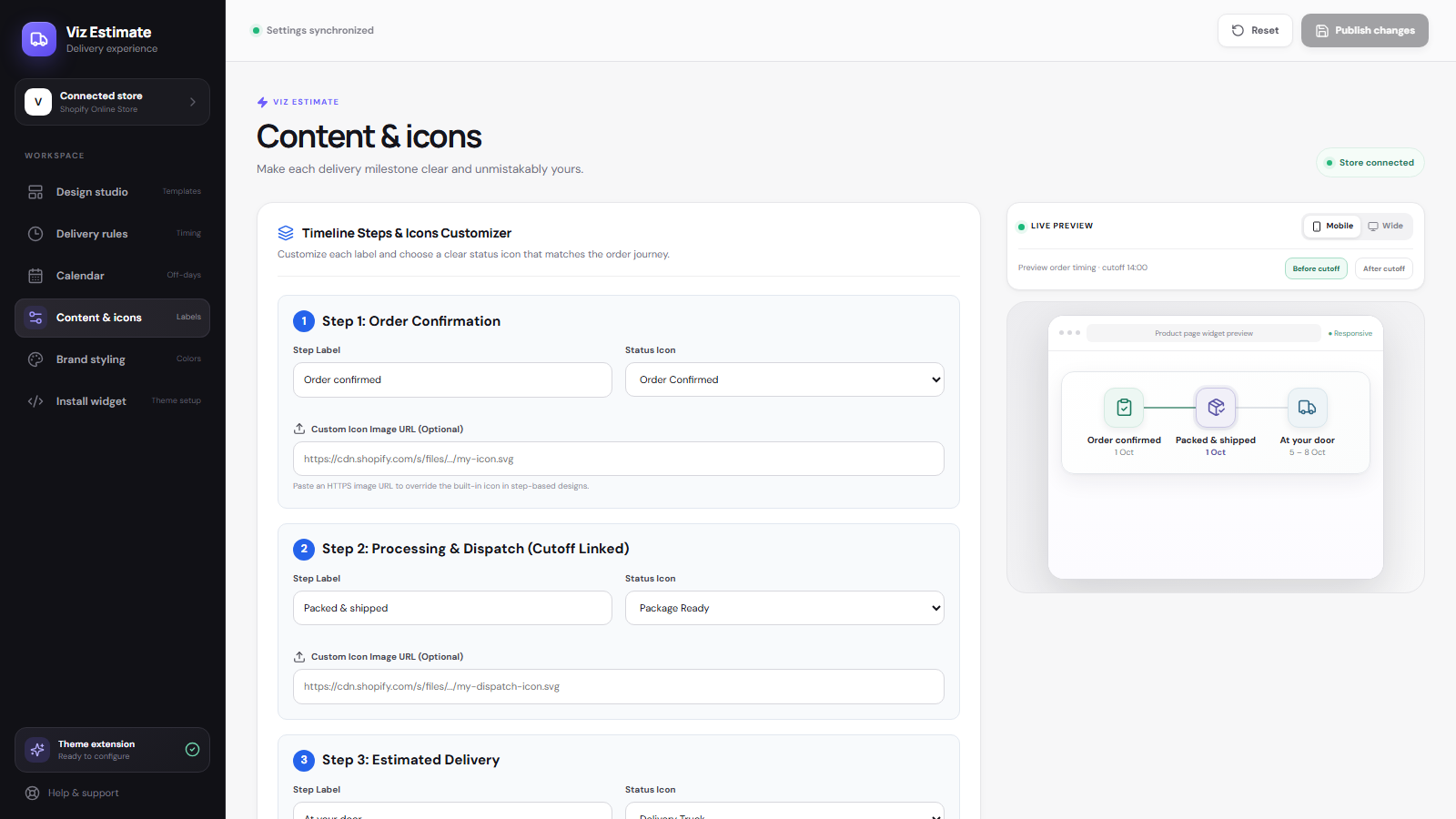
Task: Open the Step 2 Package Ready dropdown
Action: point(784,608)
